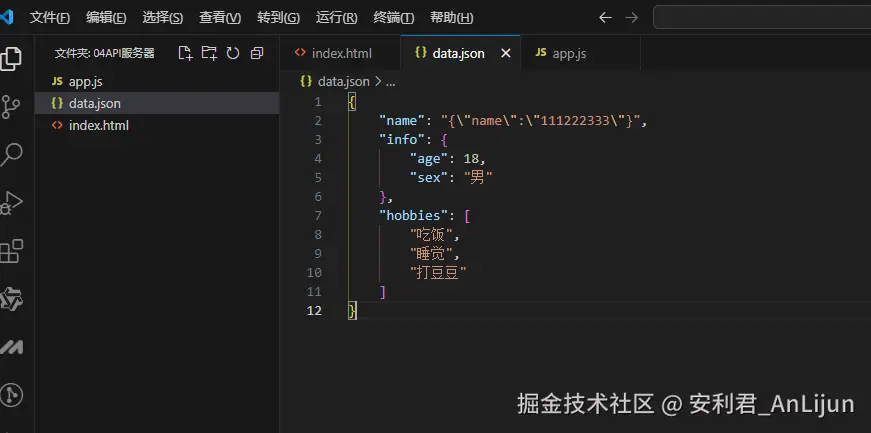The width and height of the screenshot is (871, 433).
Task: Switch to the data.json editor tab
Action: pyautogui.click(x=460, y=53)
